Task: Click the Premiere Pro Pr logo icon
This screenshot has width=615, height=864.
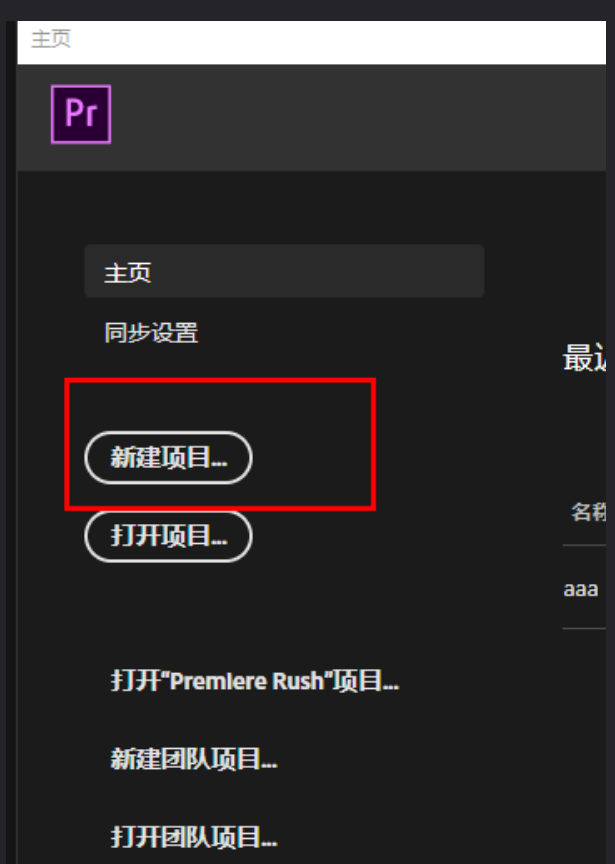Action: [x=81, y=114]
